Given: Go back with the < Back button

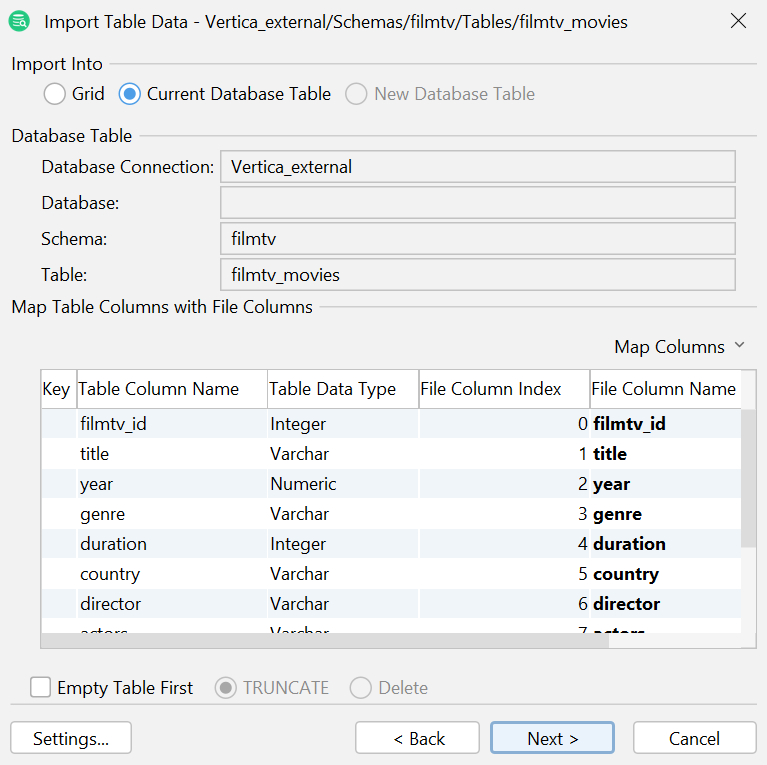Looking at the screenshot, I should coord(417,738).
